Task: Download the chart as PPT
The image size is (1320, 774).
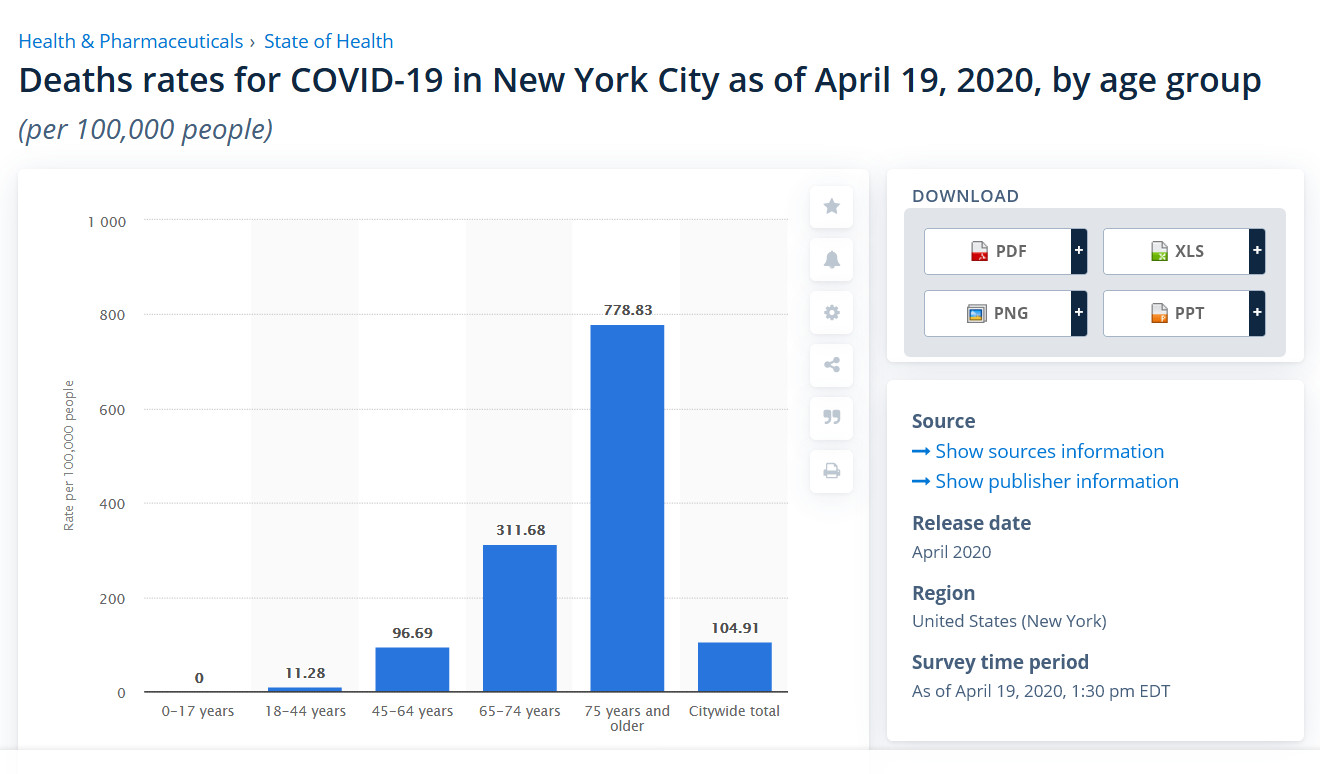Action: 1180,313
